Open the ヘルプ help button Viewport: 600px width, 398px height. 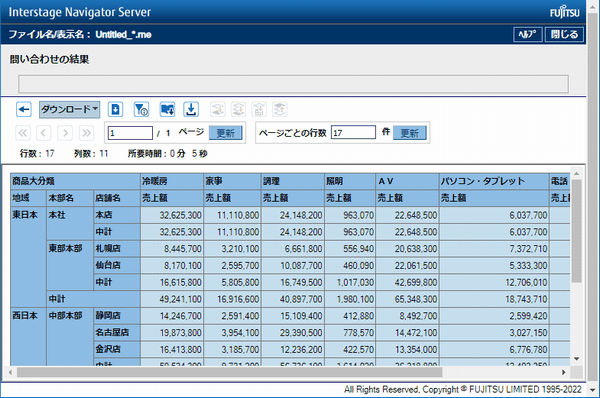527,34
